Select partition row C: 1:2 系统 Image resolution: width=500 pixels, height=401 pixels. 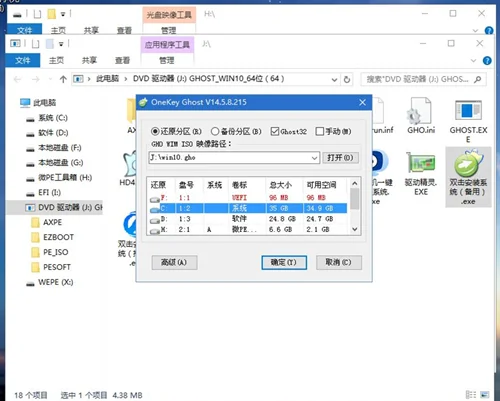tap(248, 208)
